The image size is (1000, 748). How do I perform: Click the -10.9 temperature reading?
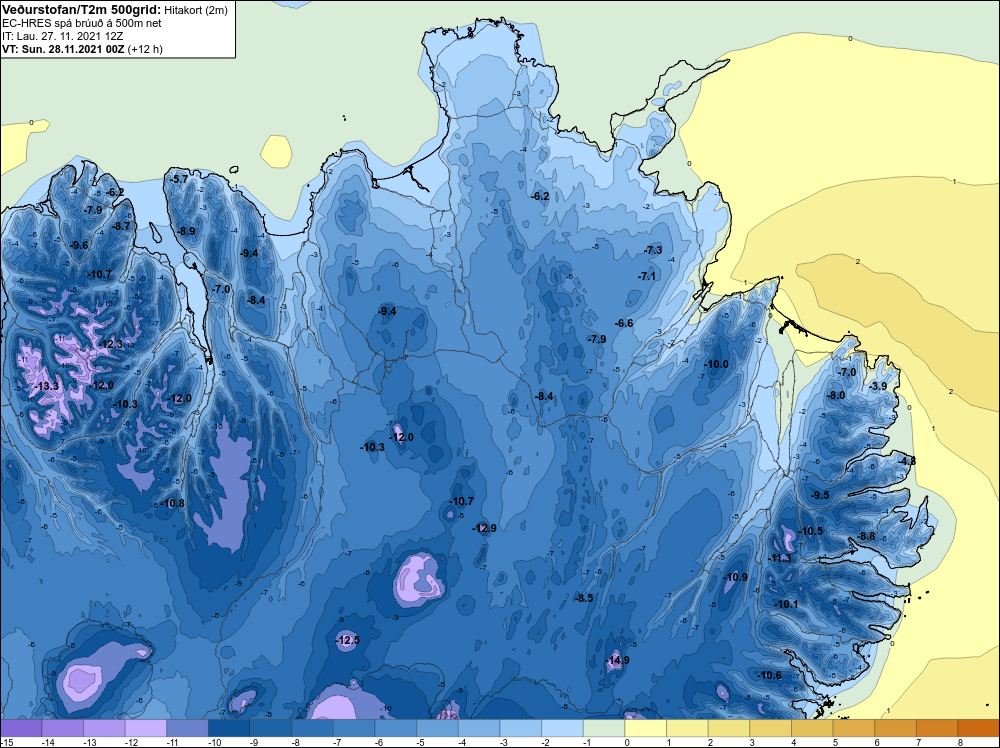pos(737,577)
